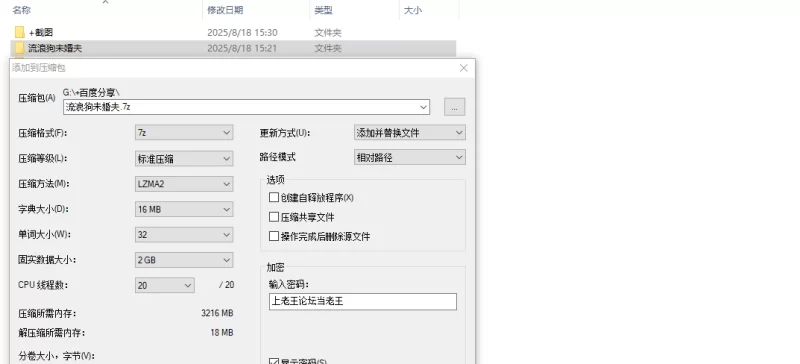This screenshot has width=800, height=364.
Task: Click the folder icon of +截图
Action: (19, 33)
